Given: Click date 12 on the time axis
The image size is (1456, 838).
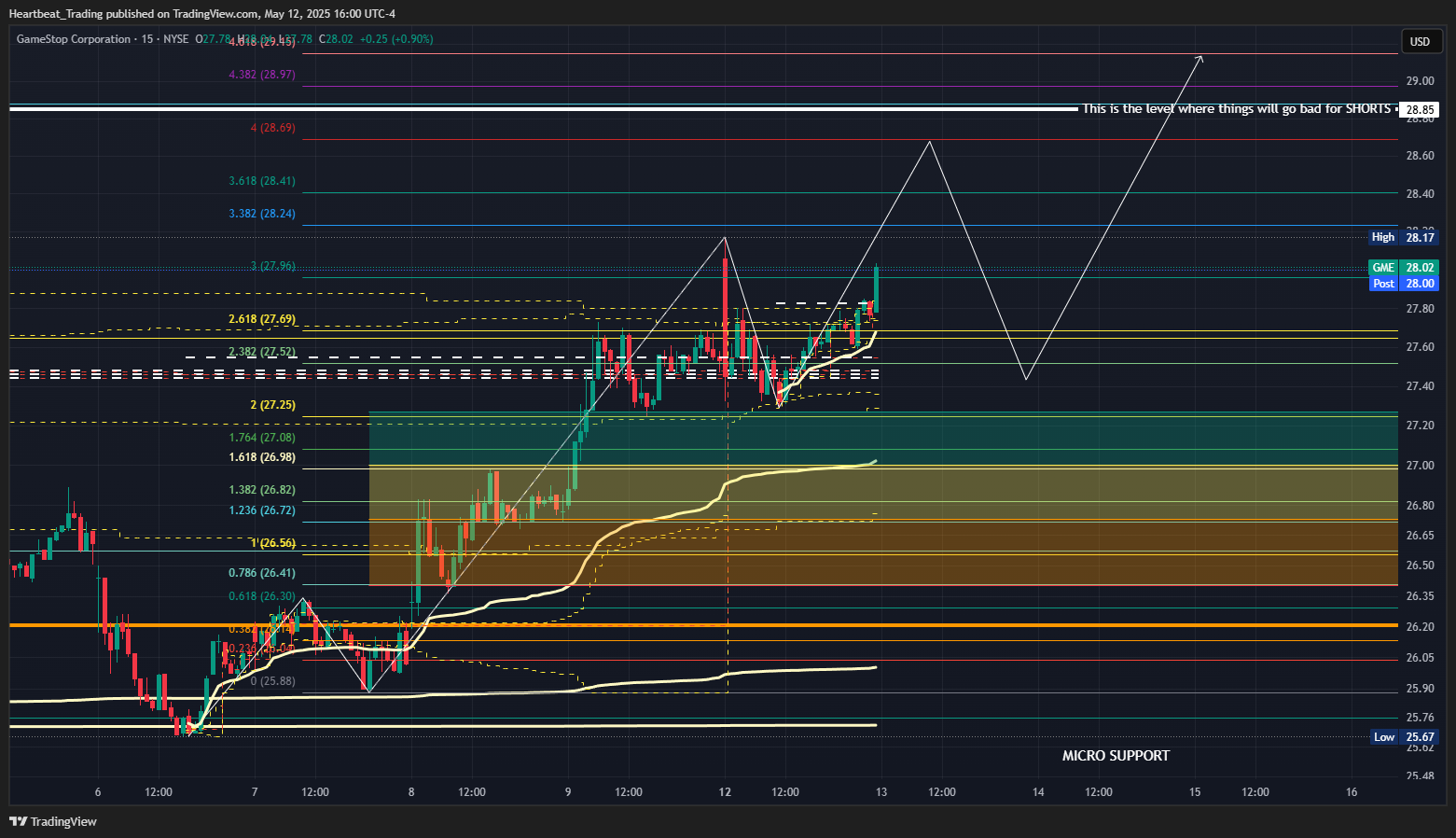Looking at the screenshot, I should 725,792.
